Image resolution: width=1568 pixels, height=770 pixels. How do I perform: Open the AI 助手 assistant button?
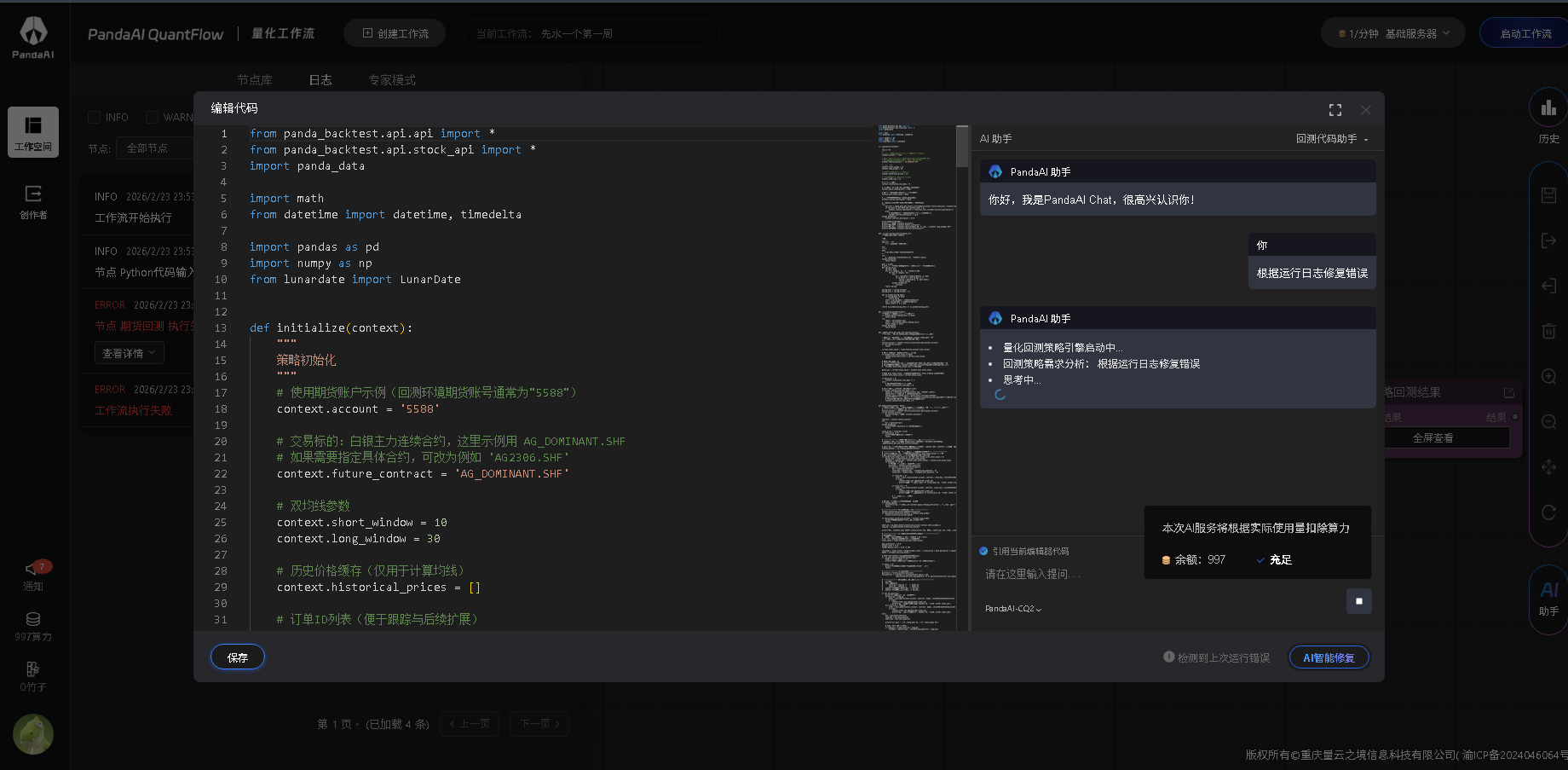point(1548,599)
